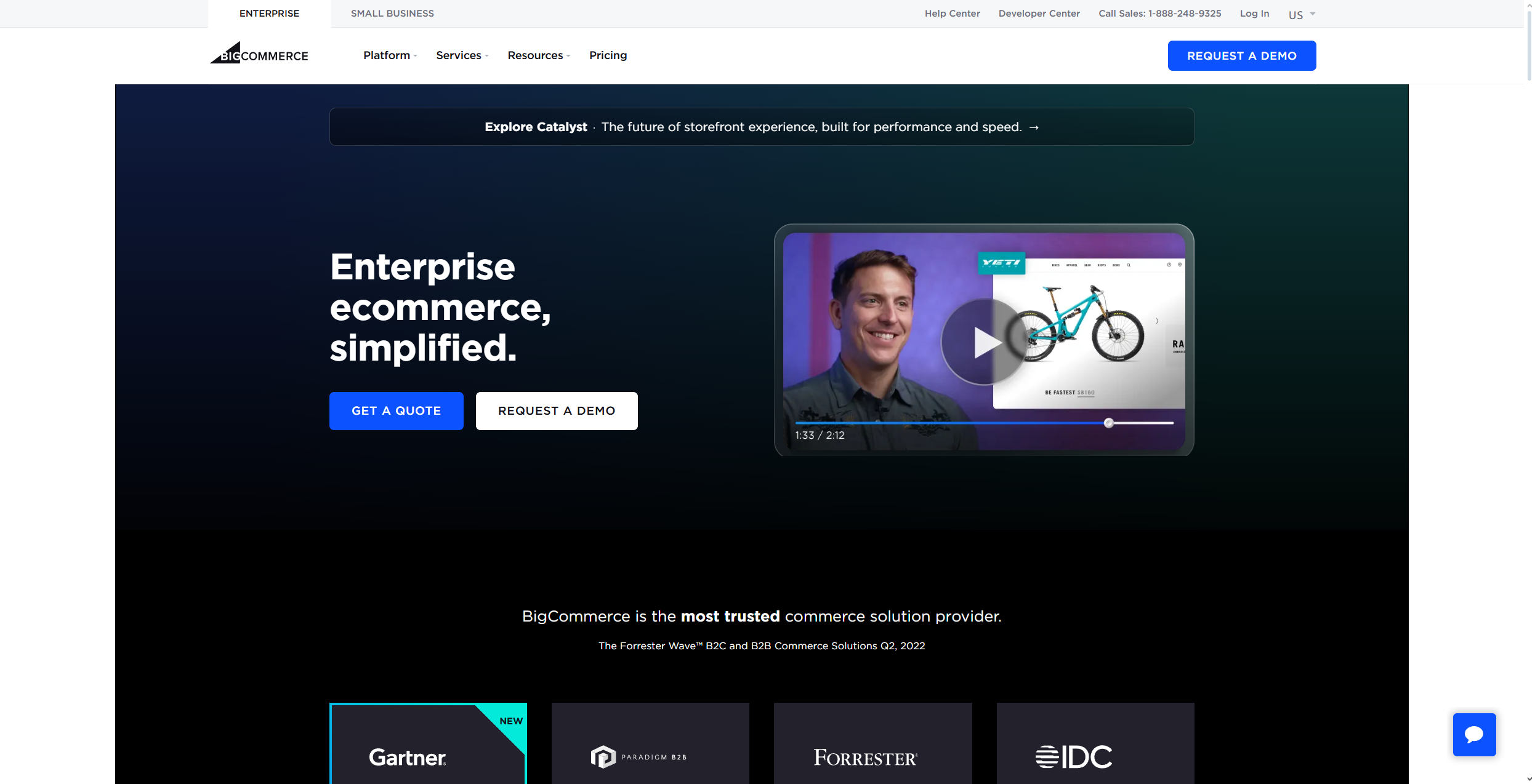This screenshot has height=784, width=1535.
Task: Click the GET A QUOTE button
Action: 396,410
